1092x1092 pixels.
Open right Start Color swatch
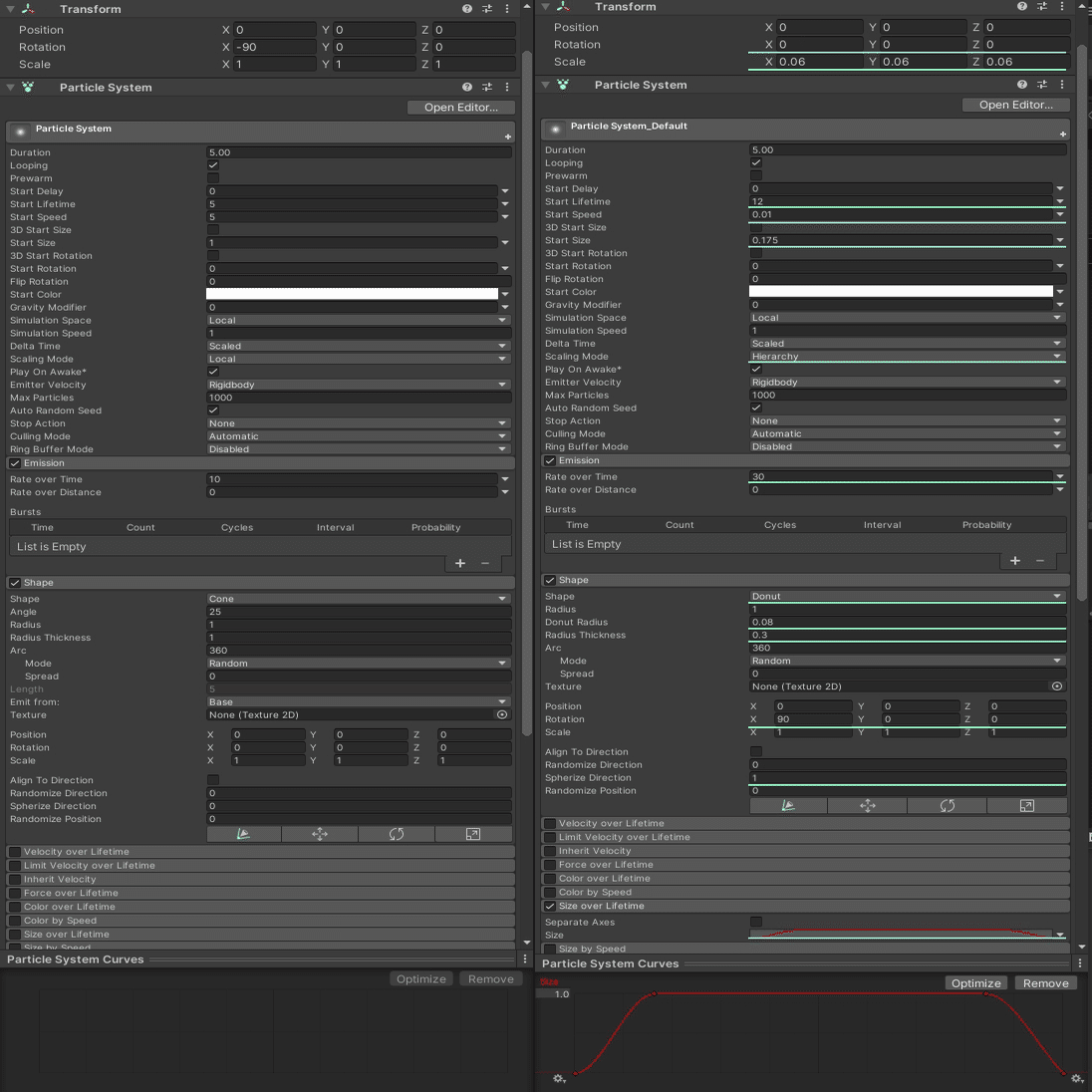coord(901,291)
